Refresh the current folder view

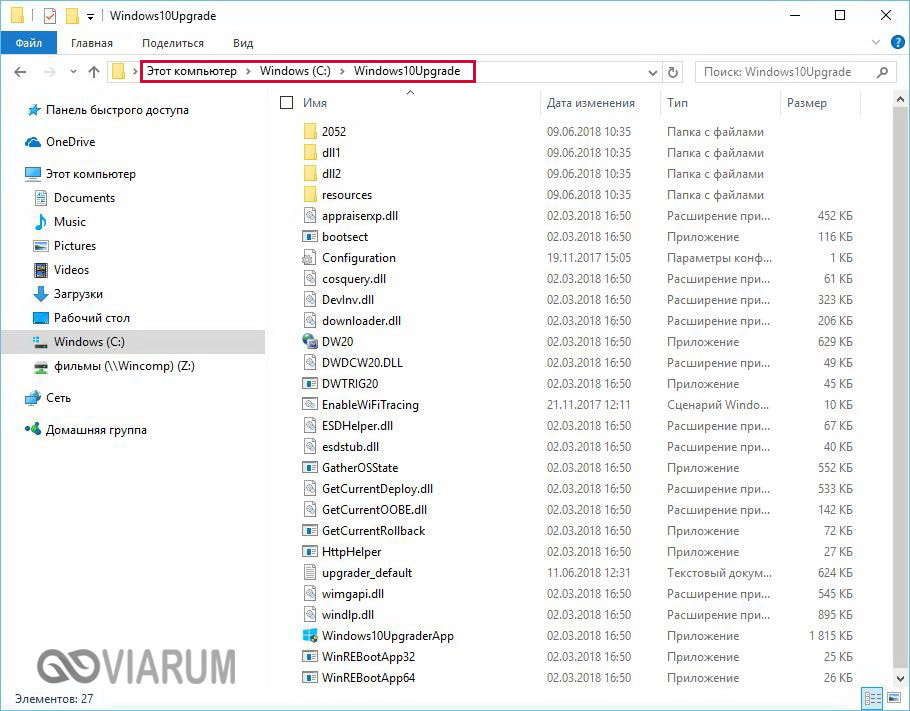tap(673, 72)
